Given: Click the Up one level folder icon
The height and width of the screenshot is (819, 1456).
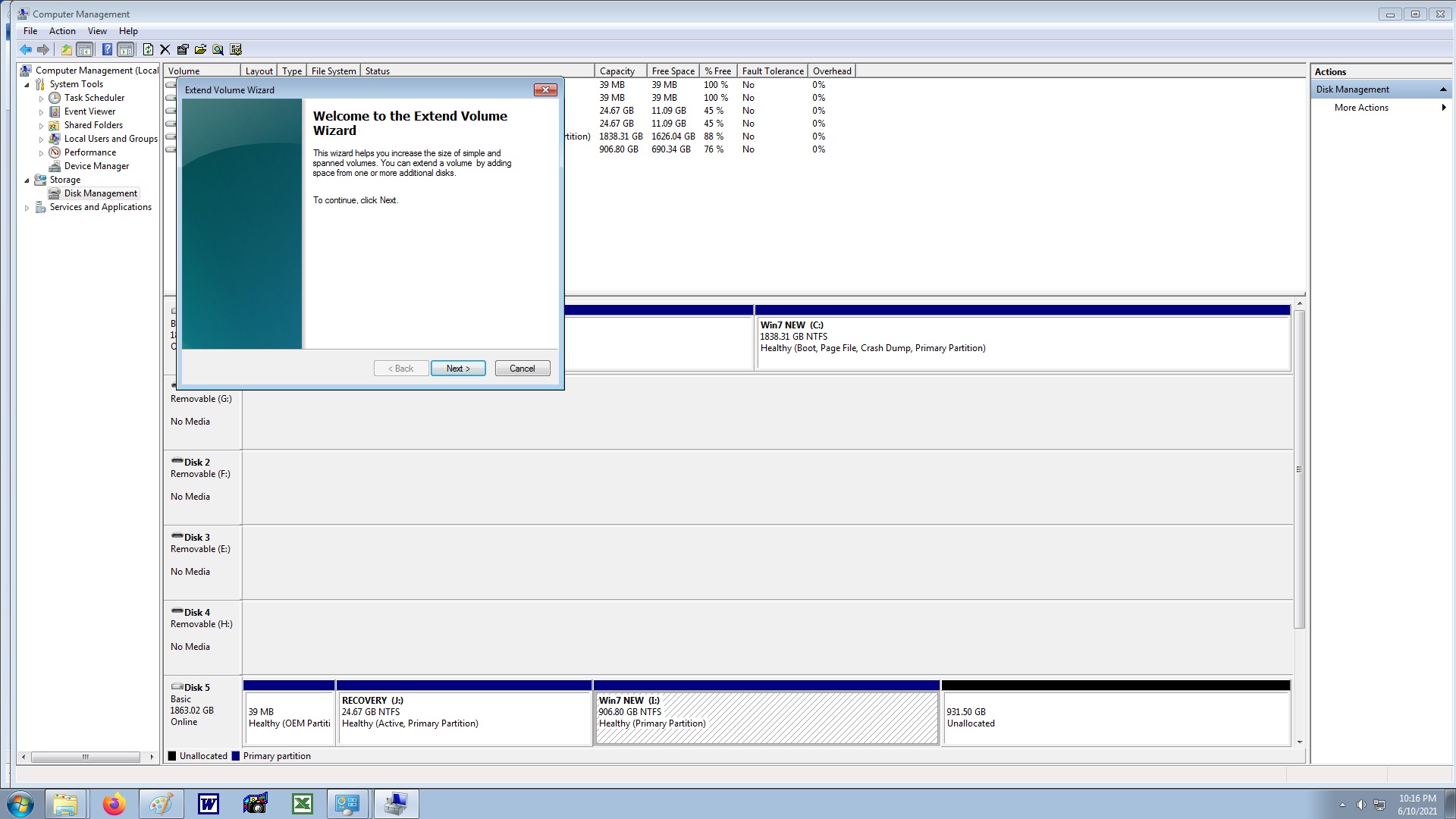Looking at the screenshot, I should [67, 50].
